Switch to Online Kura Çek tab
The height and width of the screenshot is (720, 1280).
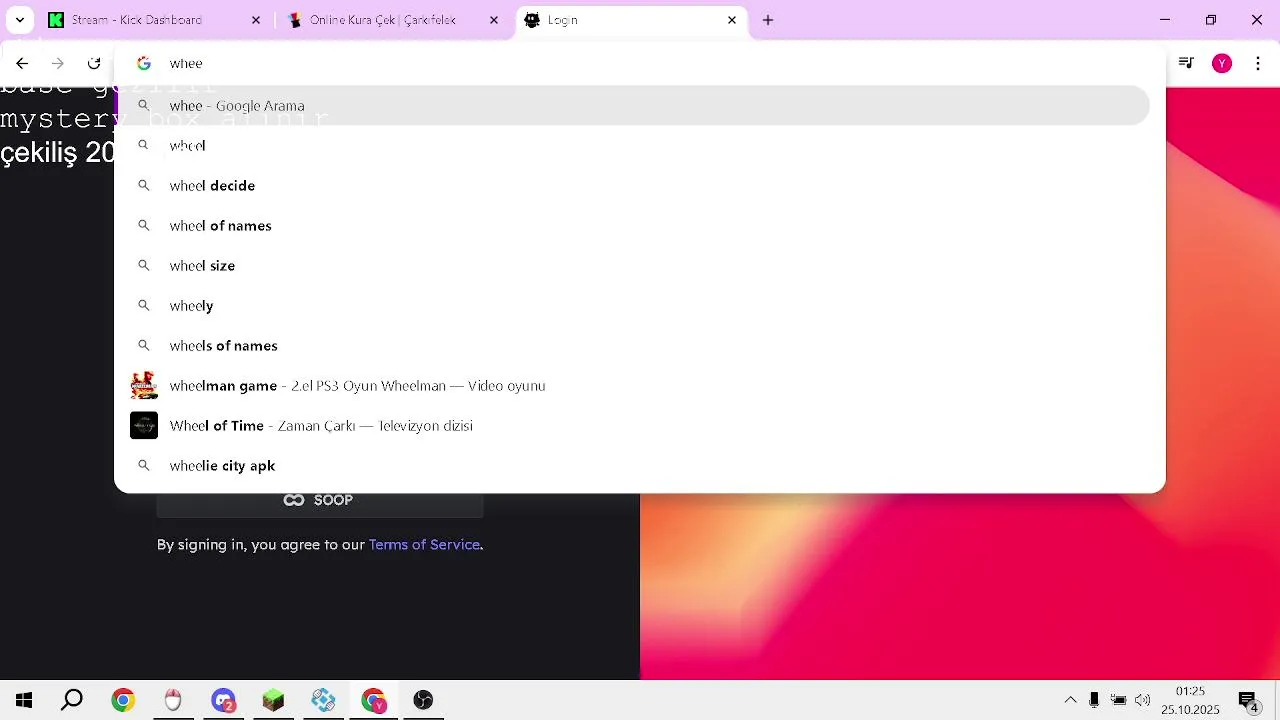point(393,20)
